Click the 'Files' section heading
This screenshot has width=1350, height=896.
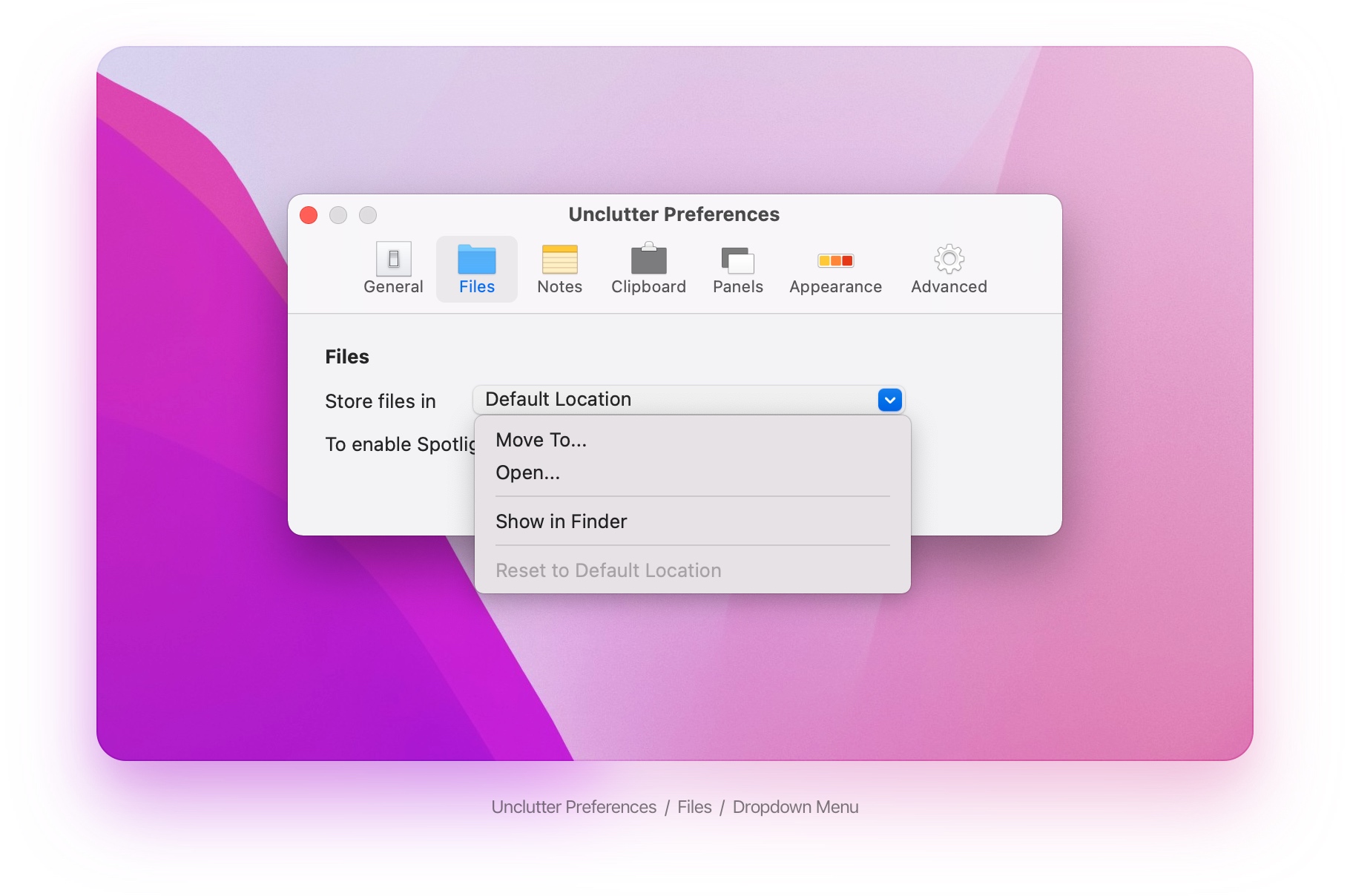(x=347, y=357)
